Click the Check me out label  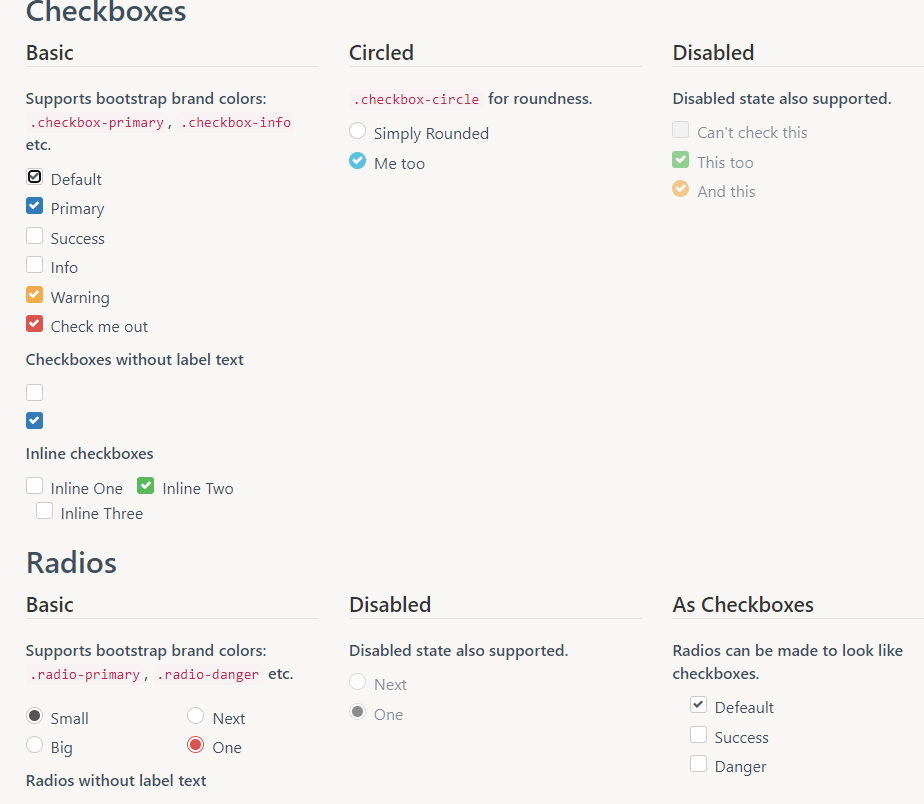click(99, 327)
